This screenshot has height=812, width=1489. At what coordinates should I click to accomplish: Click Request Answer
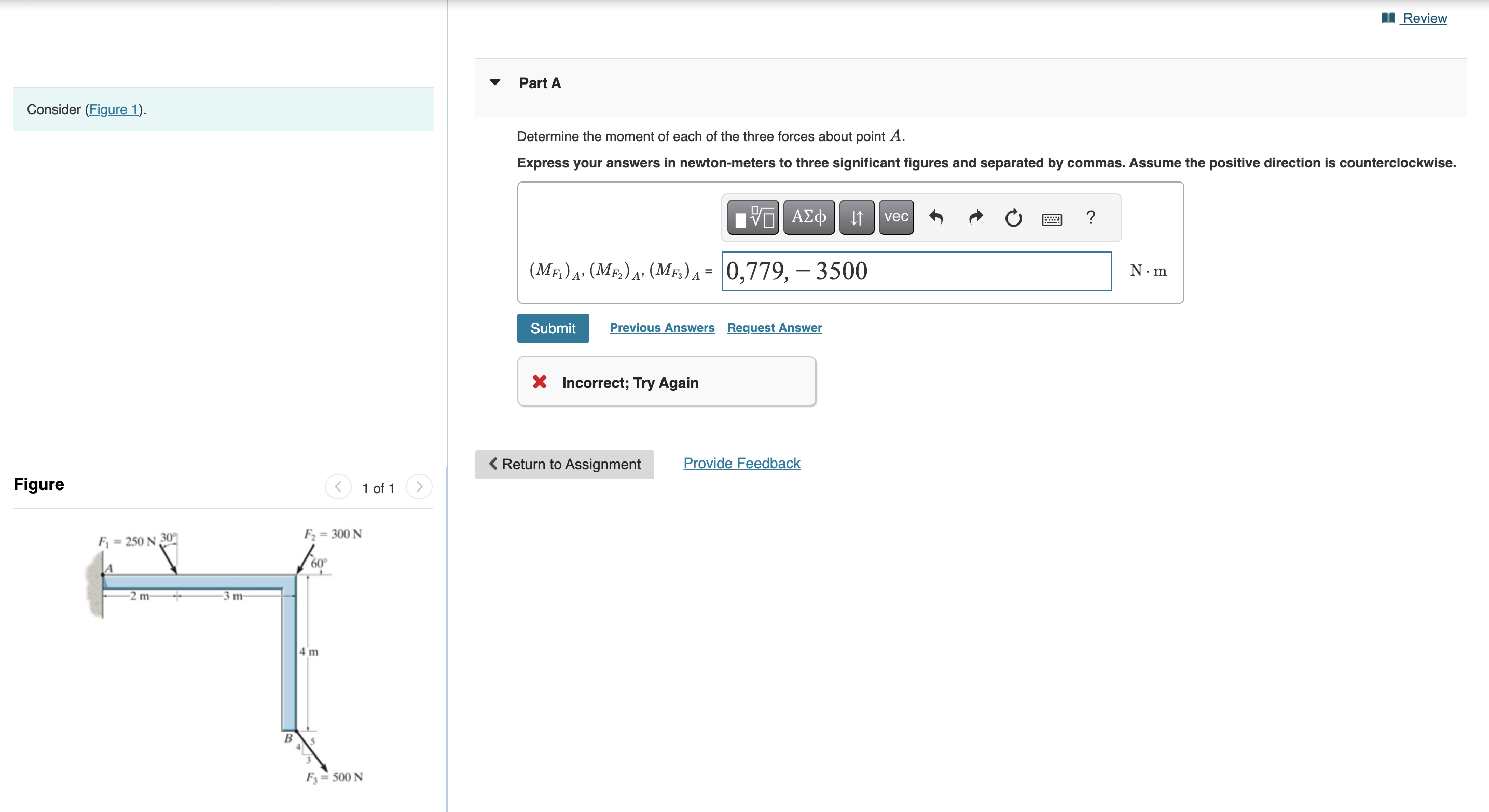pos(774,328)
